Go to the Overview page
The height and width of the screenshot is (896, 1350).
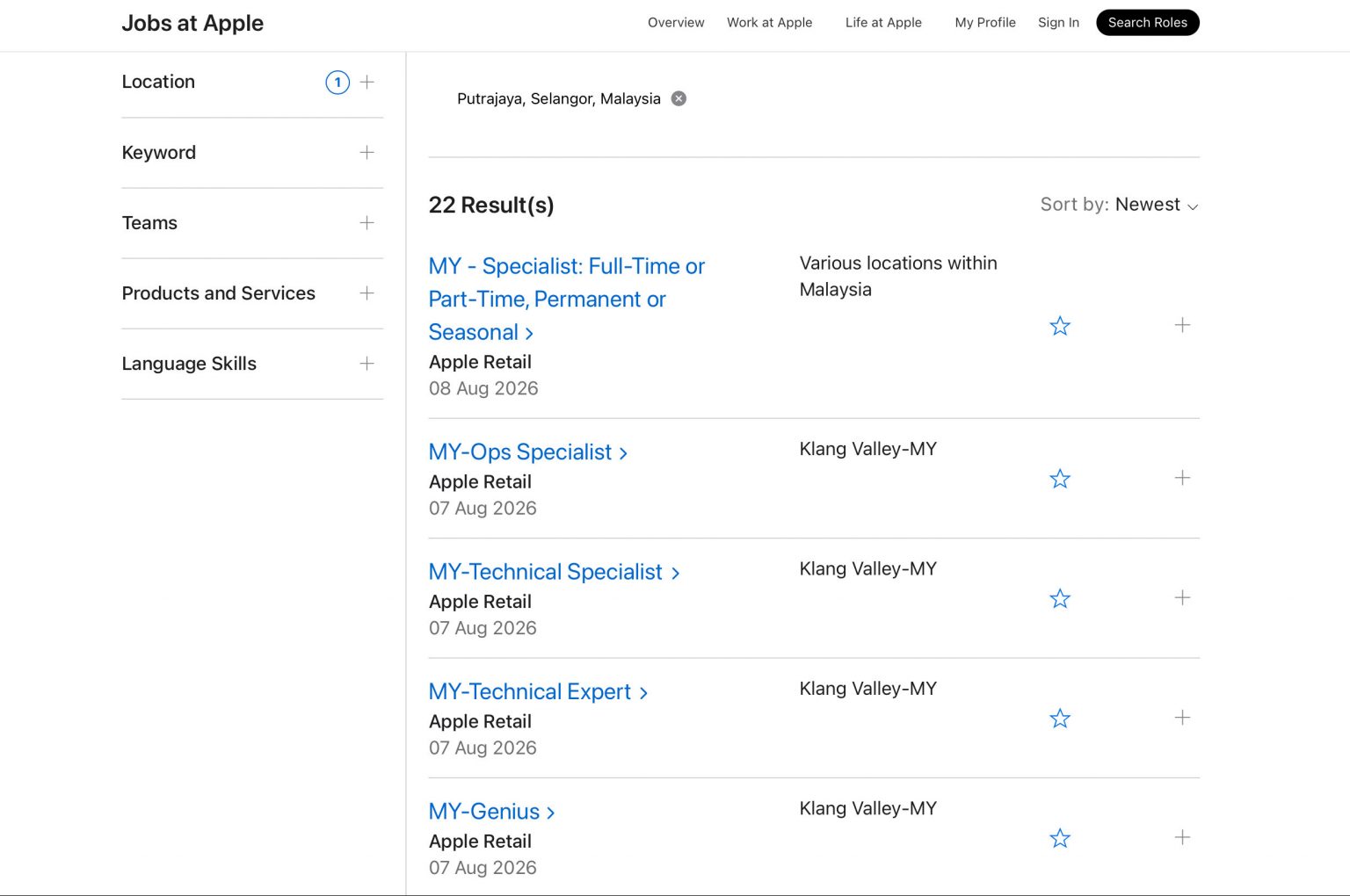coord(676,23)
